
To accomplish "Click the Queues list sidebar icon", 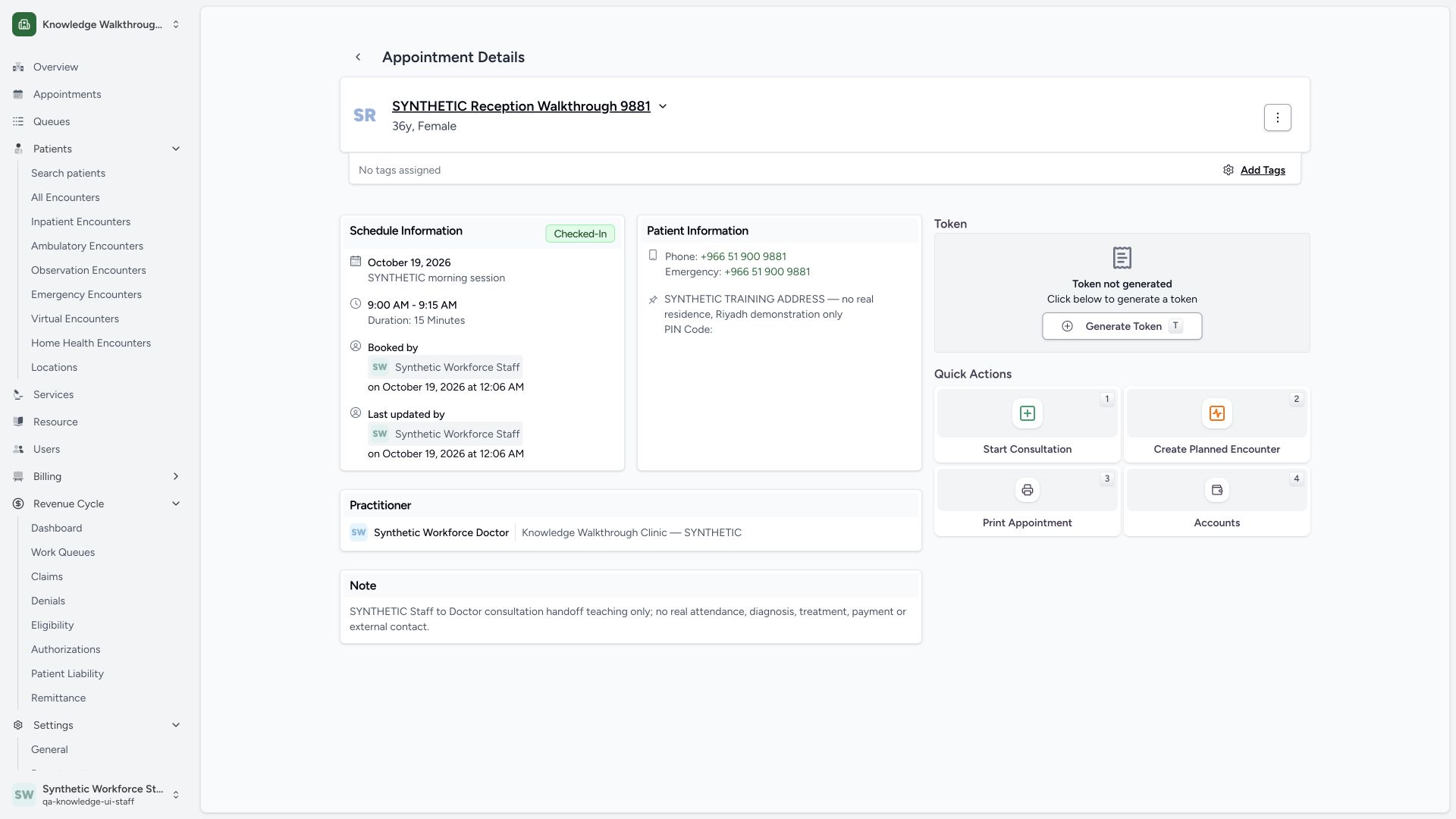I will click(18, 121).
